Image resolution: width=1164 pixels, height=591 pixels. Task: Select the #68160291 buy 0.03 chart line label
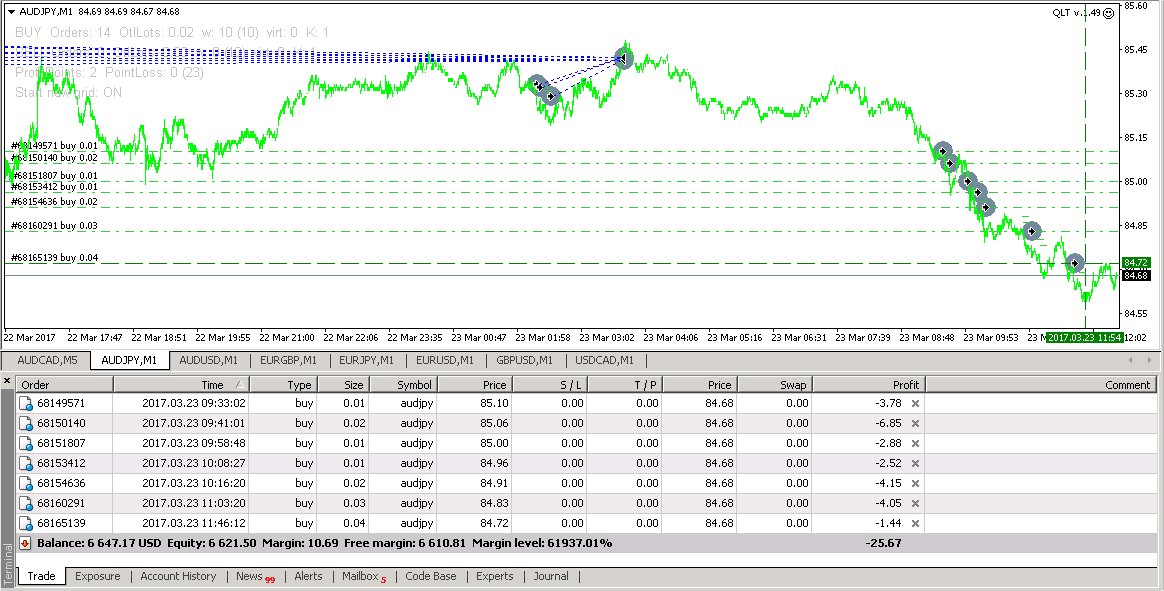click(53, 226)
